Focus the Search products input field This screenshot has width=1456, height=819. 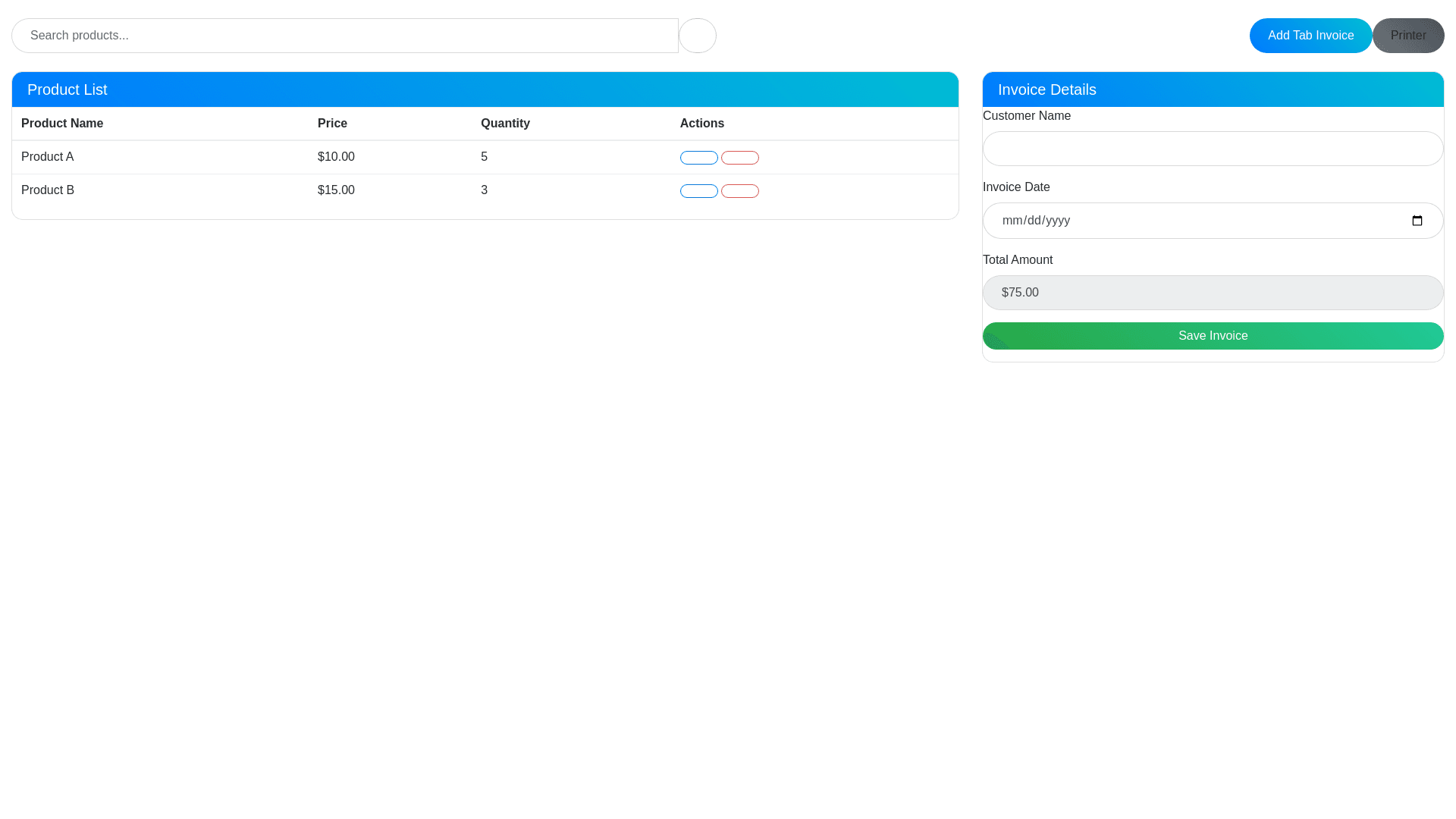click(x=345, y=36)
